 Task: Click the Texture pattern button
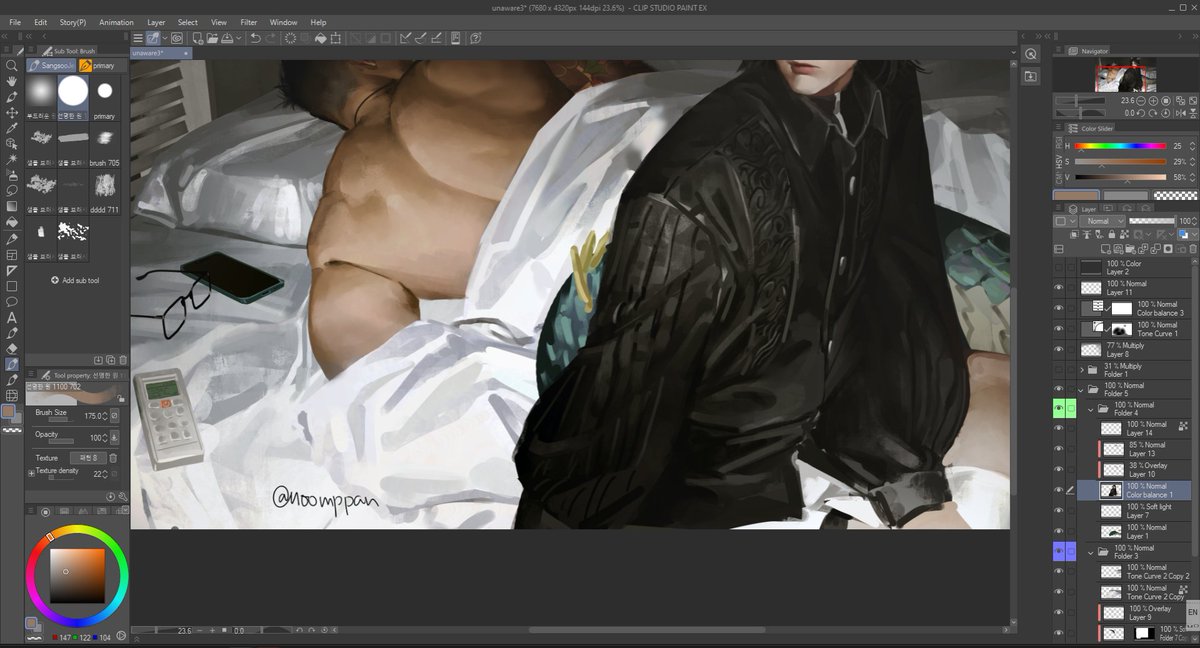pyautogui.click(x=87, y=458)
